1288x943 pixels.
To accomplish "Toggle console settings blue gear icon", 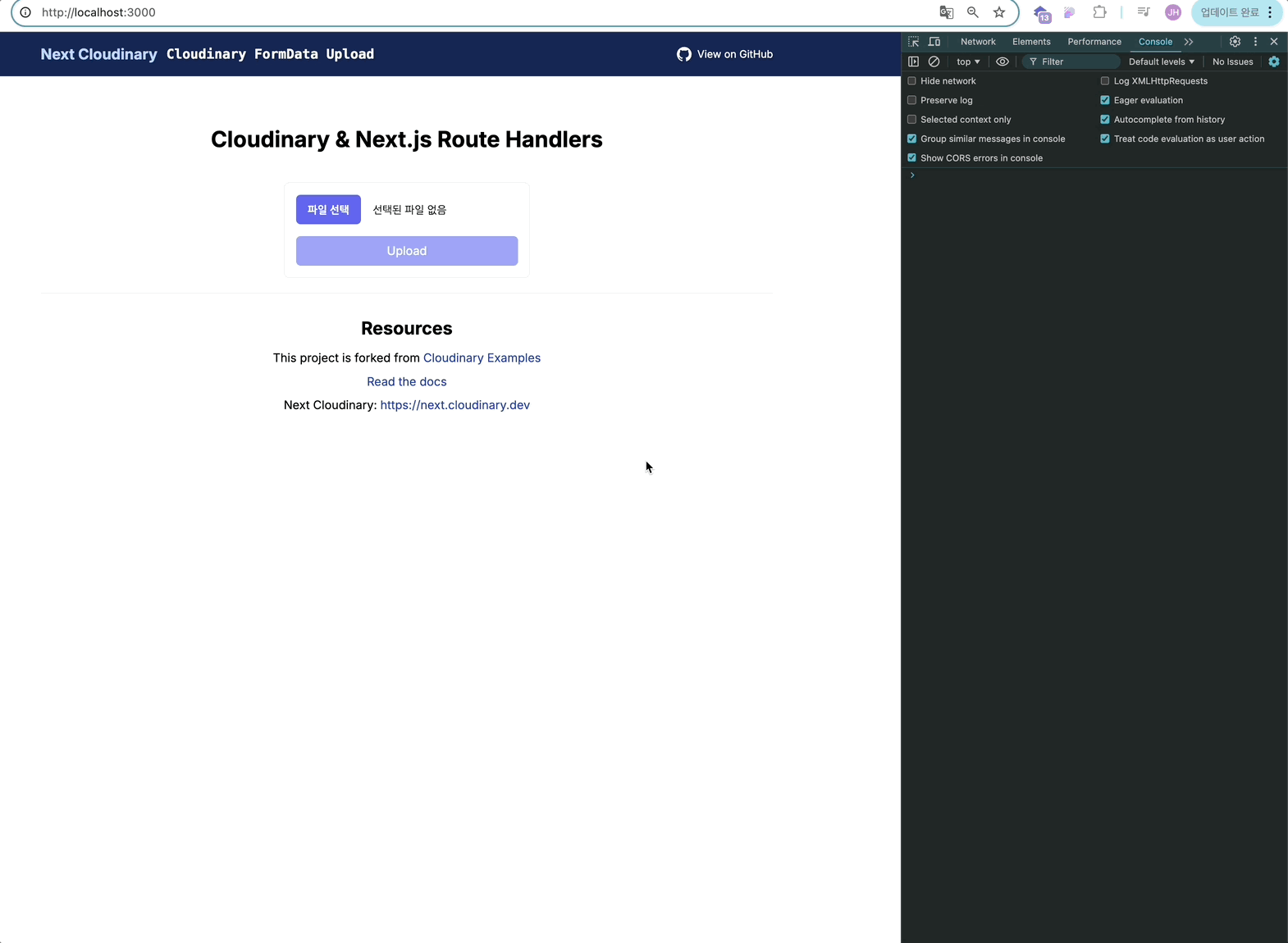I will click(1274, 61).
